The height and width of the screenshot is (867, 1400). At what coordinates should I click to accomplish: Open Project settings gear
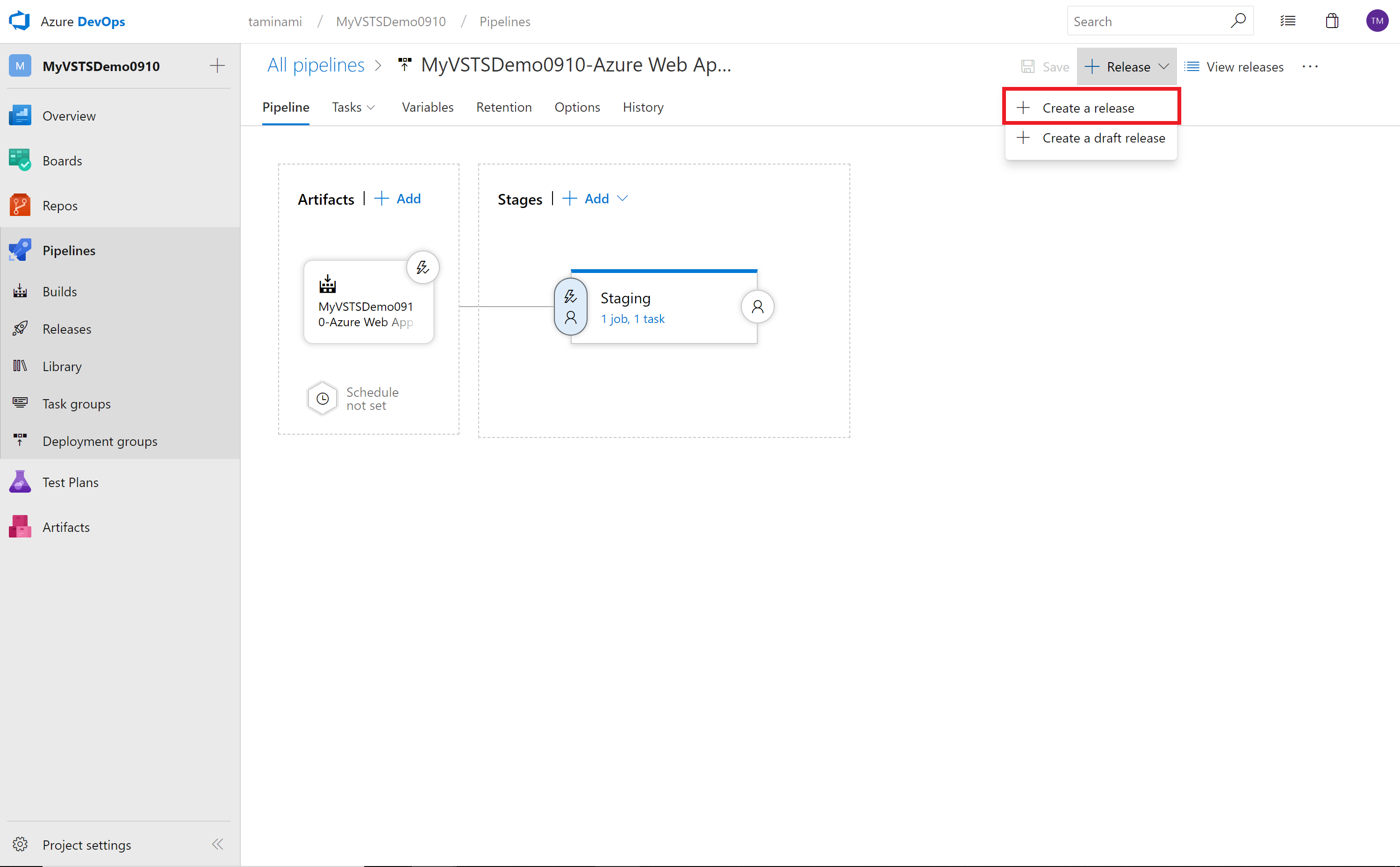pos(20,844)
